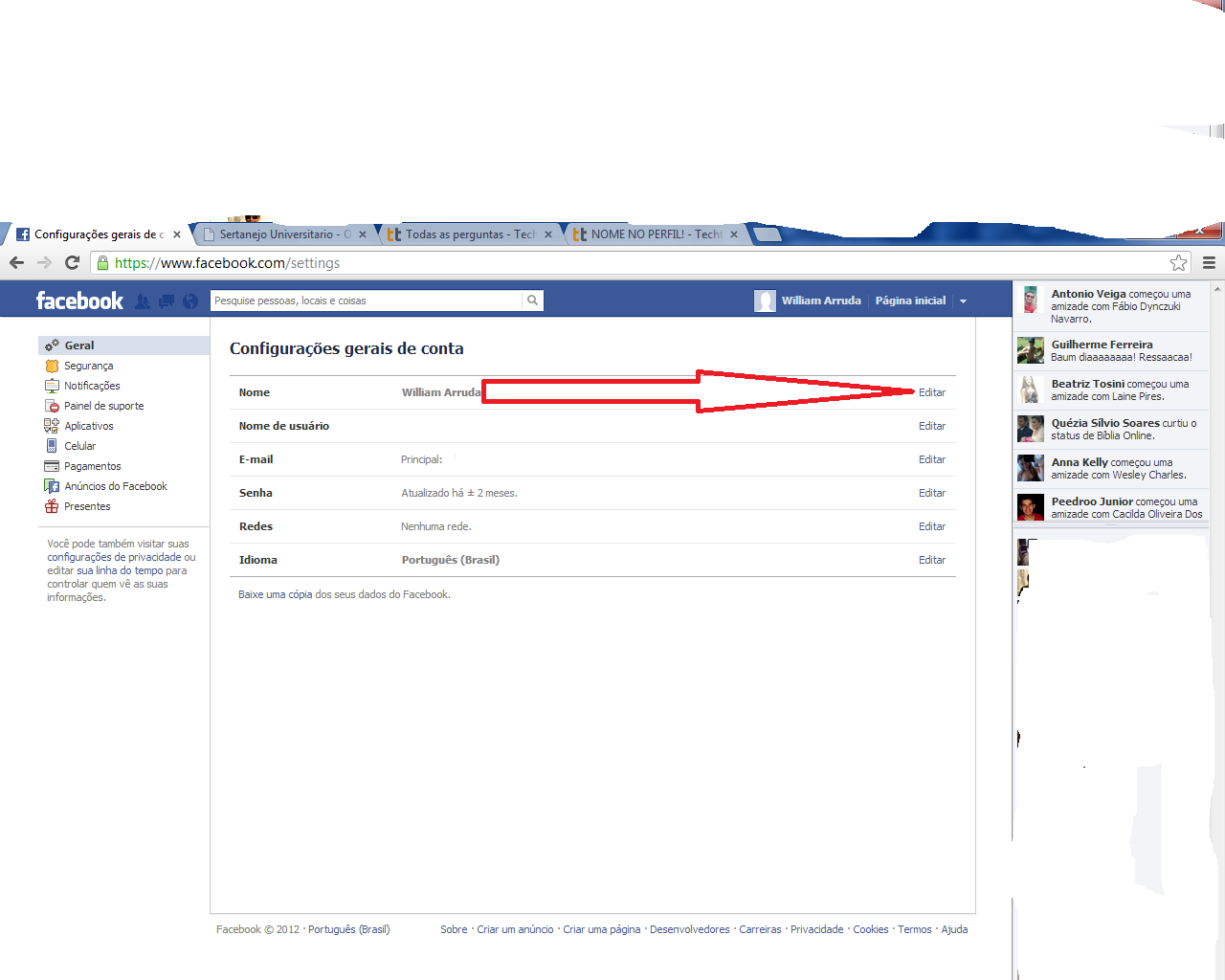Edit the Senha setting
This screenshot has height=980, width=1225.
click(932, 493)
